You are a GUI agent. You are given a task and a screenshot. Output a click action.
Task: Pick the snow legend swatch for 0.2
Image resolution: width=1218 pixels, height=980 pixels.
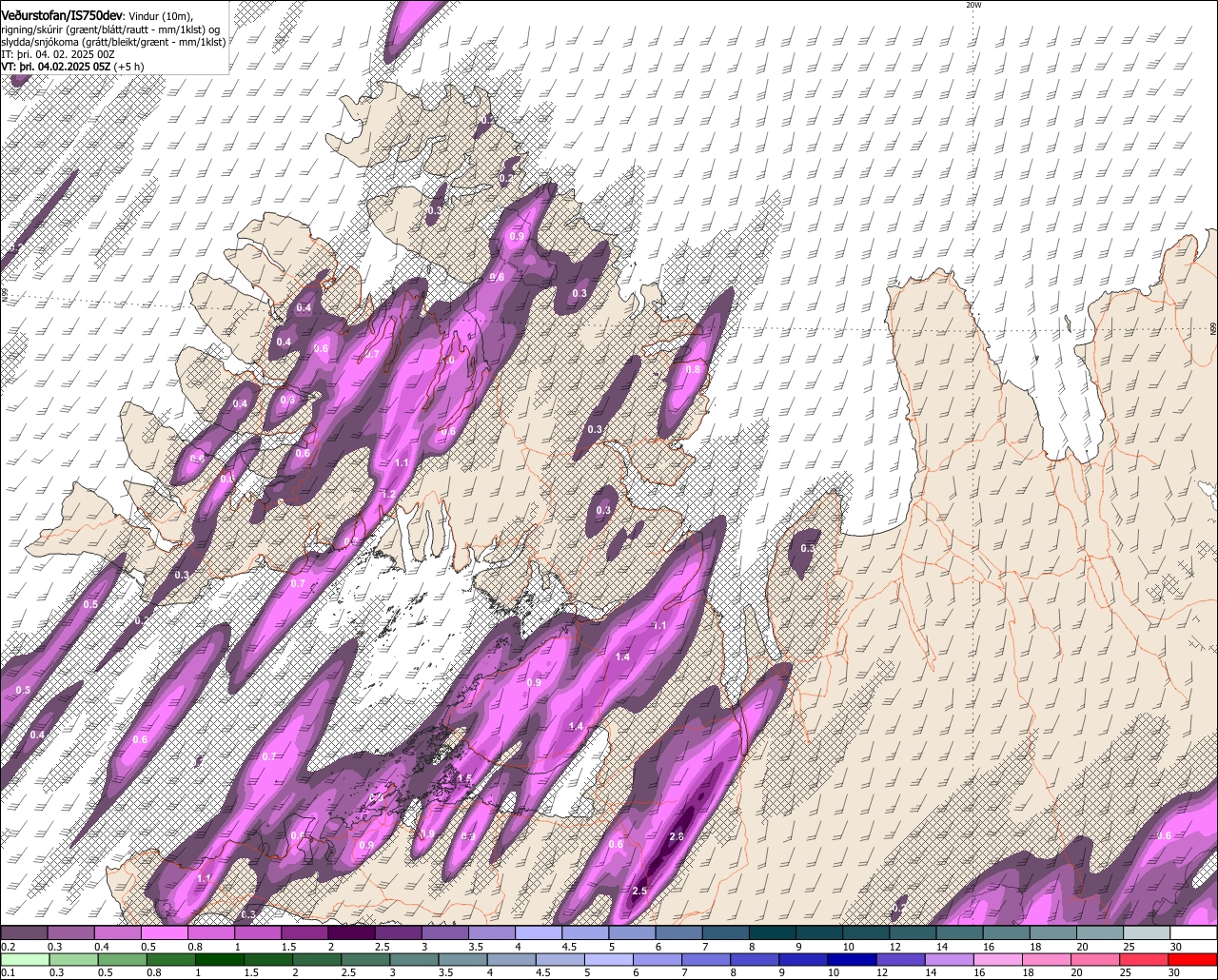pyautogui.click(x=24, y=933)
